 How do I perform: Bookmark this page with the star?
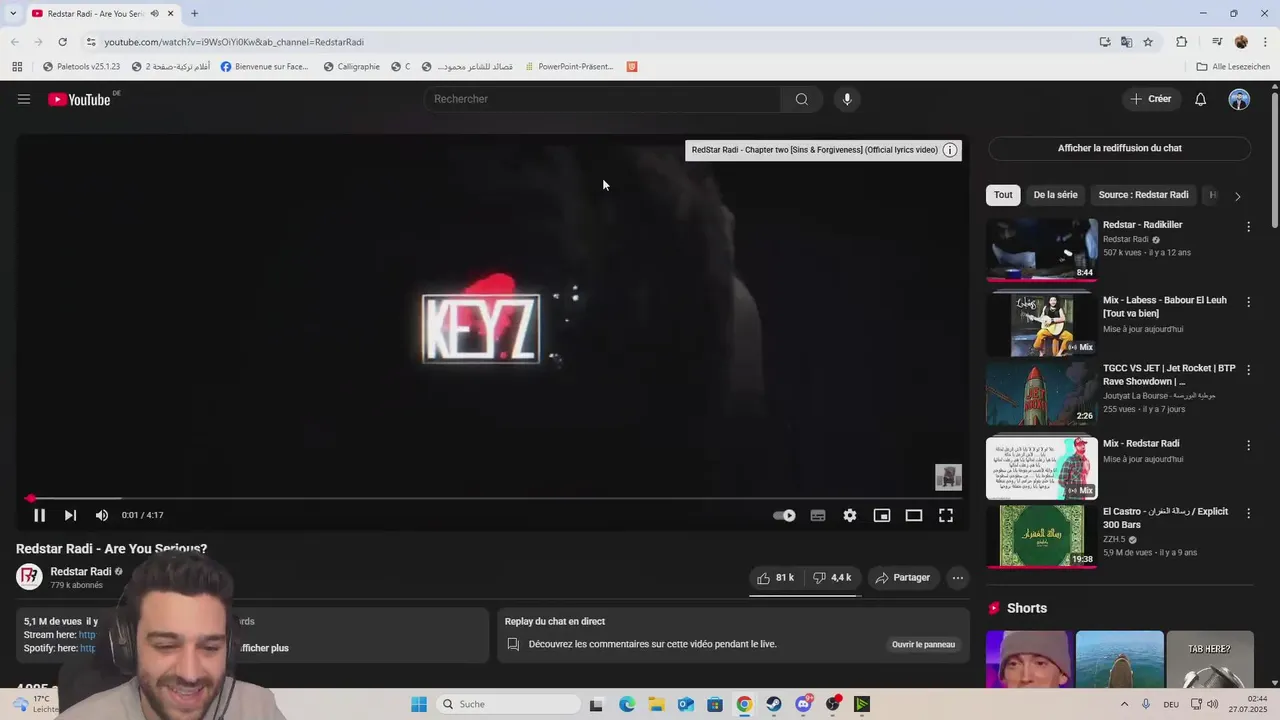coord(1148,42)
